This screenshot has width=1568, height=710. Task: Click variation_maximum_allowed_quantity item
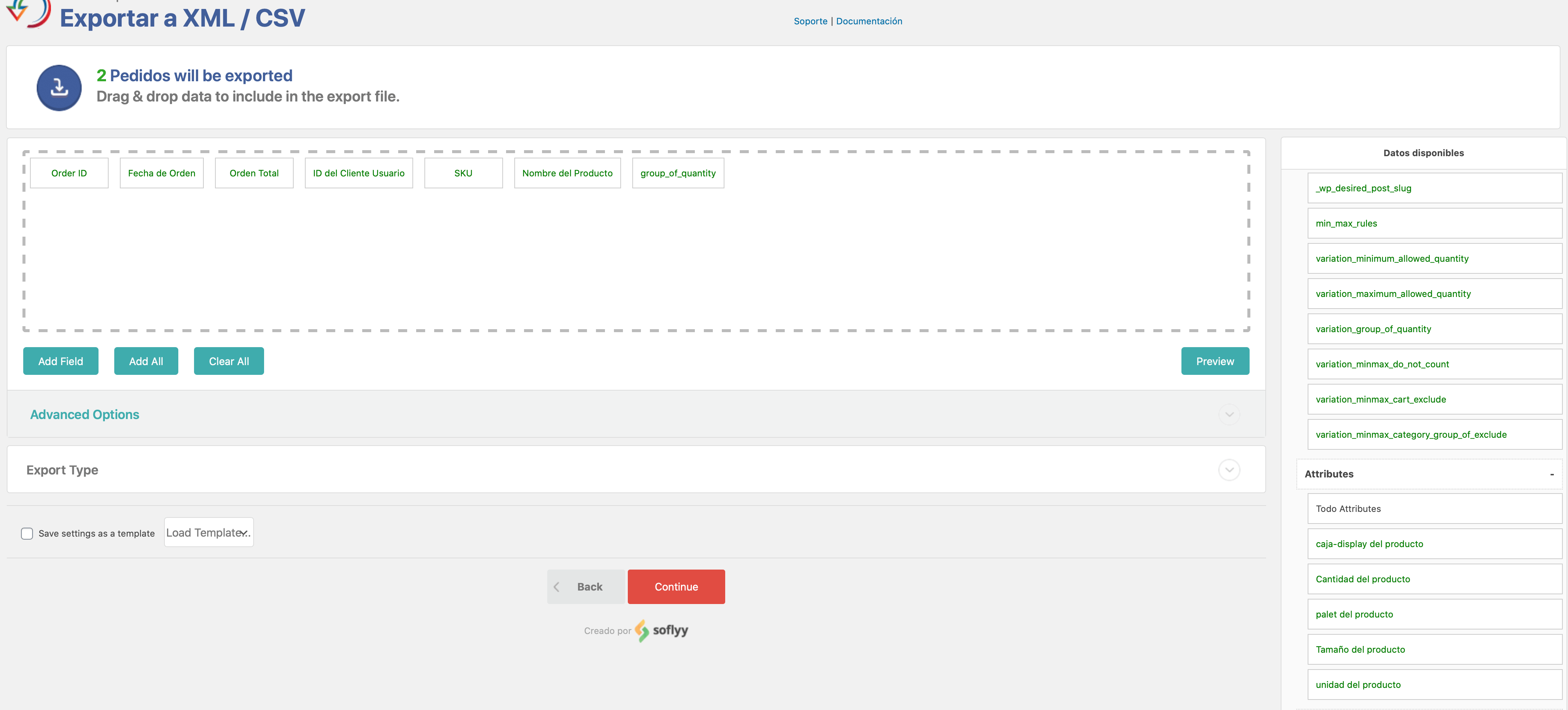click(x=1435, y=294)
